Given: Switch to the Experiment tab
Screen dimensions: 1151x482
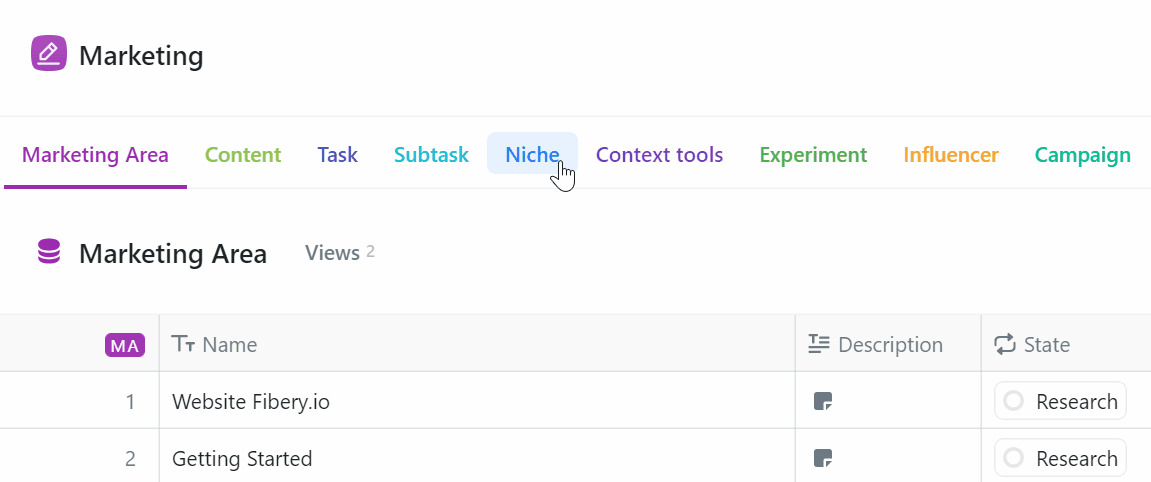Looking at the screenshot, I should [813, 155].
